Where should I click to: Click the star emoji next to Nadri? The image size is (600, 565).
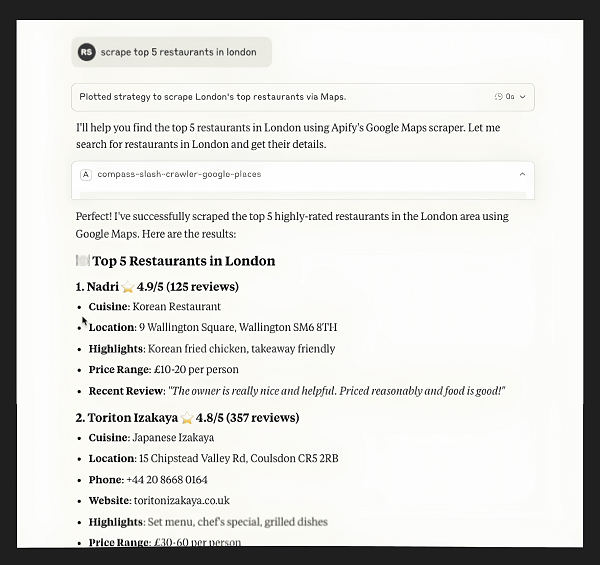point(127,287)
